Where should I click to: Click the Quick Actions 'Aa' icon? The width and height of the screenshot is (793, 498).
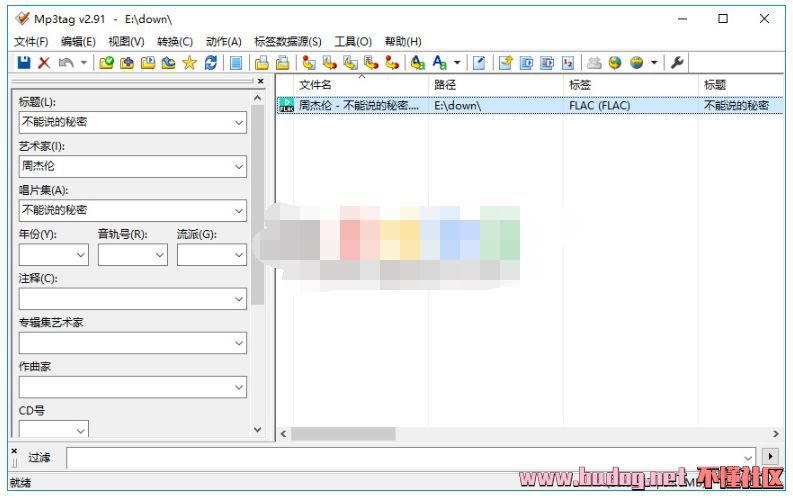439,63
